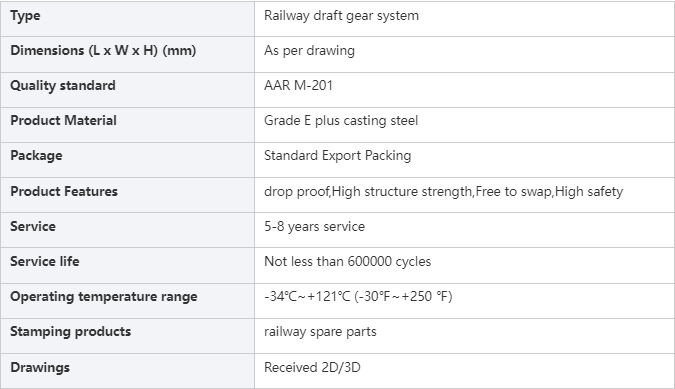Click the Operating temperature range label
This screenshot has width=675, height=389.
tap(104, 297)
